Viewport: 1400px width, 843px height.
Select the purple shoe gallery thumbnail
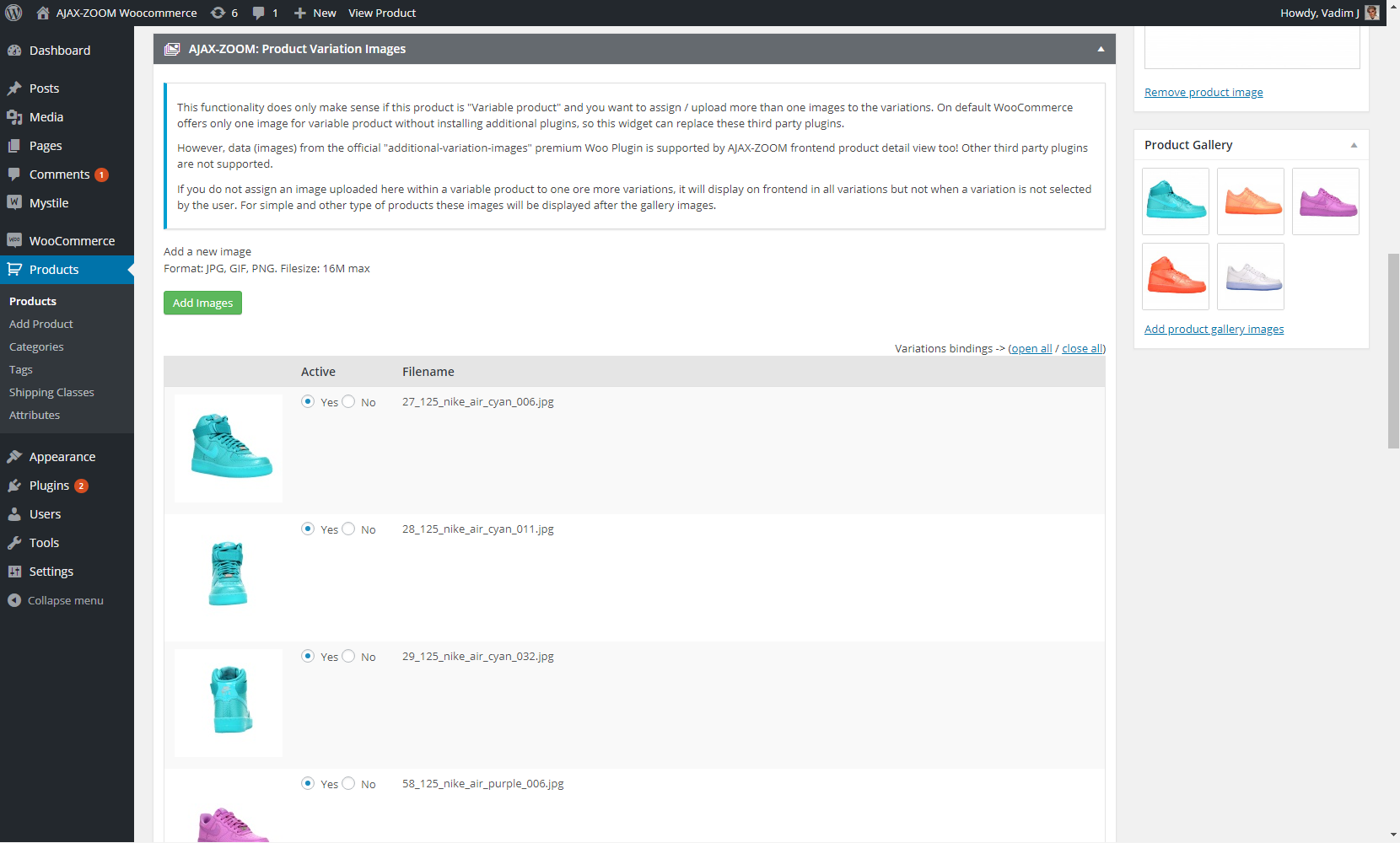pos(1326,201)
